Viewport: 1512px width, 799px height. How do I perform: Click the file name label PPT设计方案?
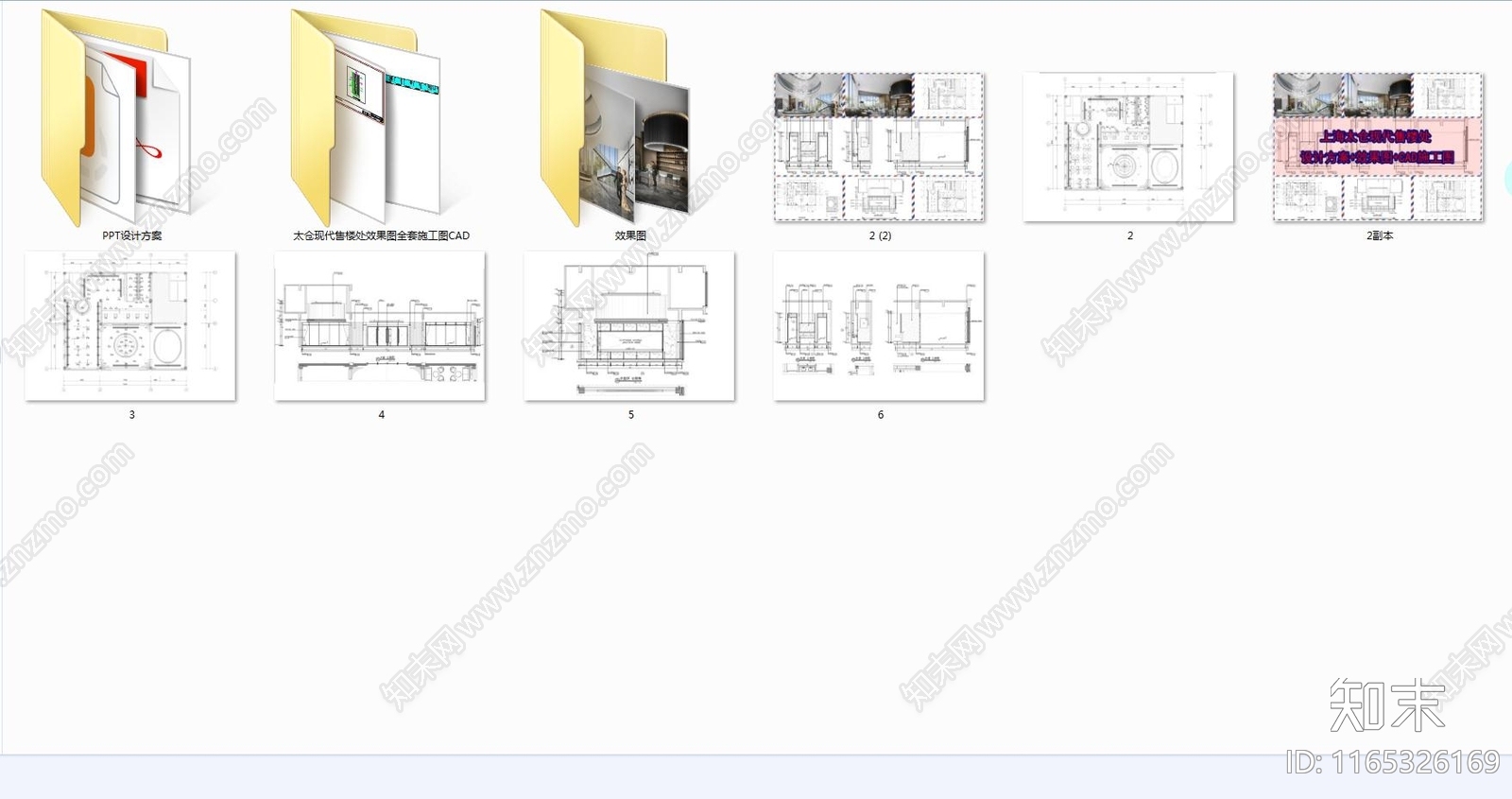132,235
